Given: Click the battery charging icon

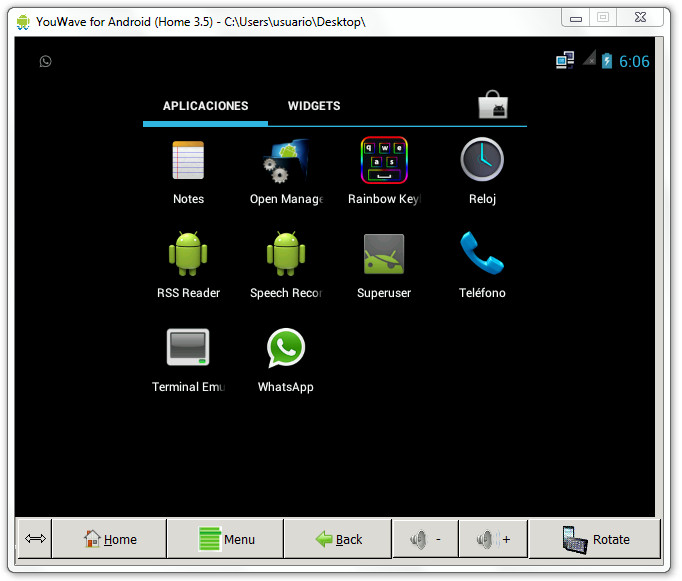Looking at the screenshot, I should pos(607,61).
